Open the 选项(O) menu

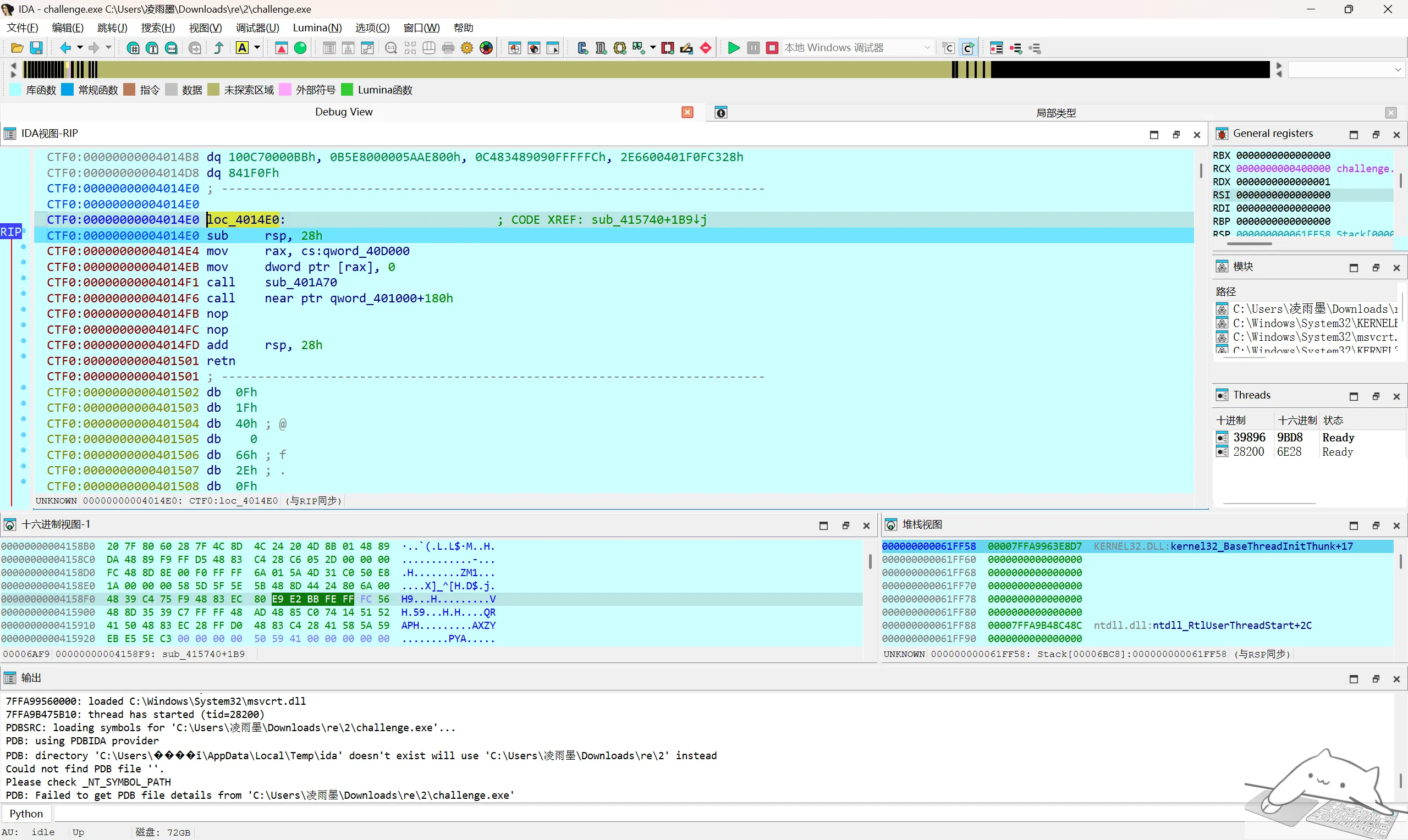pyautogui.click(x=372, y=27)
